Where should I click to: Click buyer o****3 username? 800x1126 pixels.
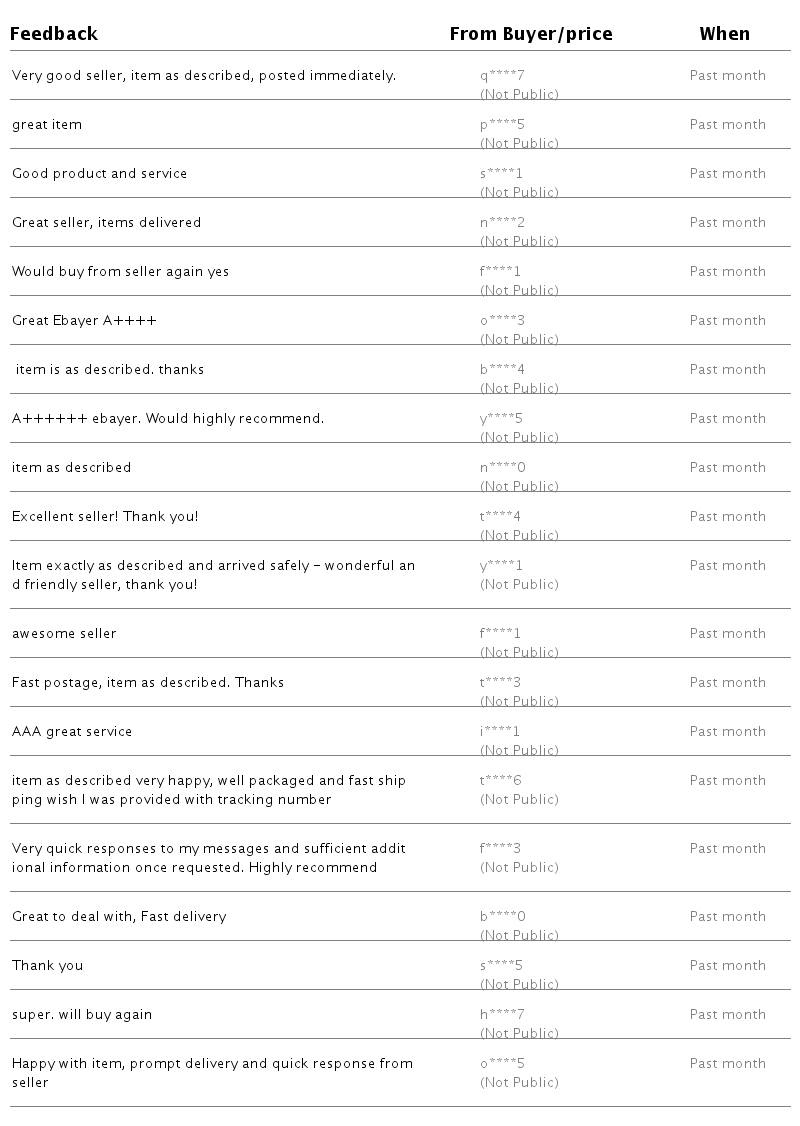coord(502,320)
